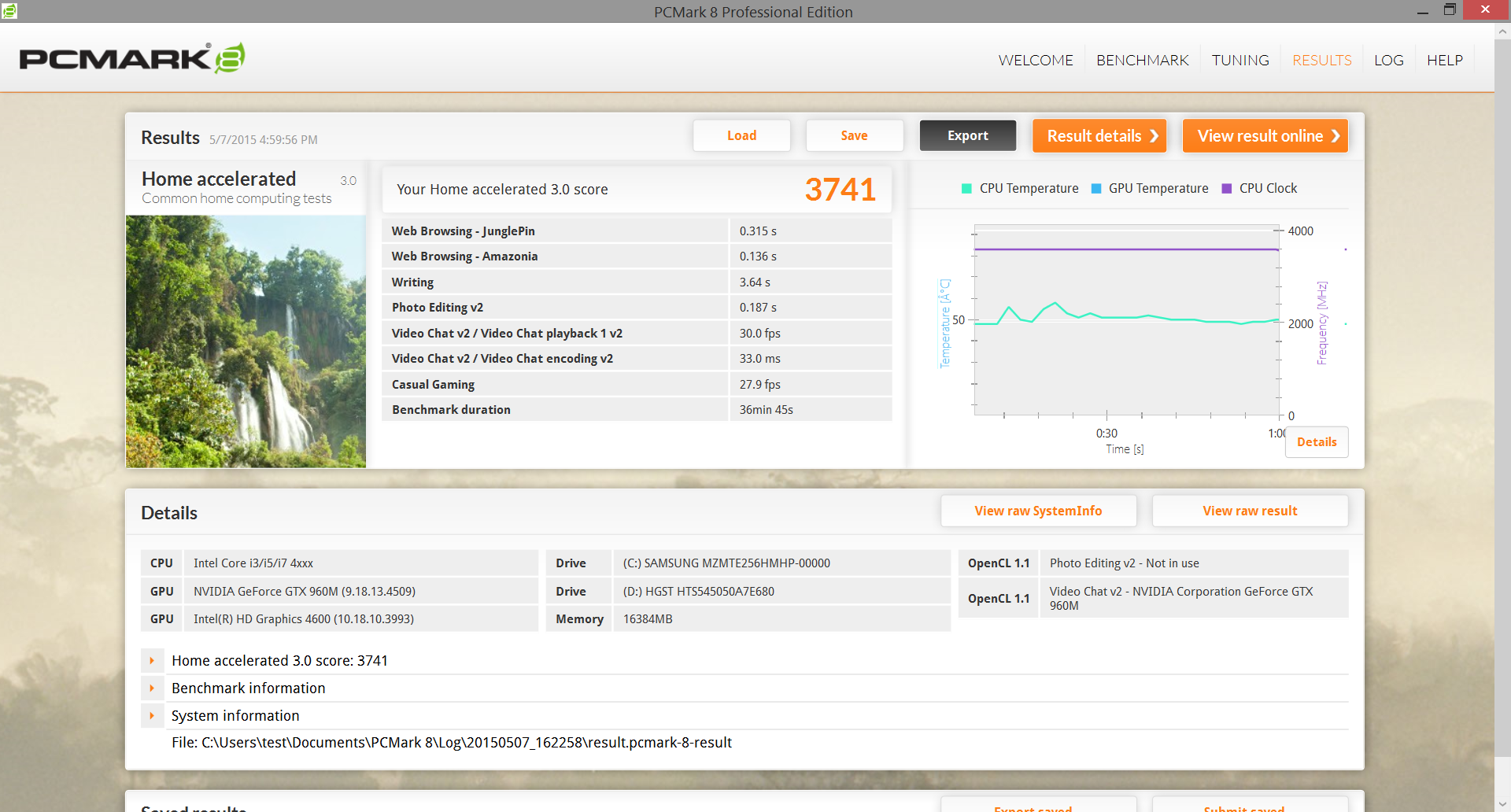Open the LOG tab

(1389, 61)
